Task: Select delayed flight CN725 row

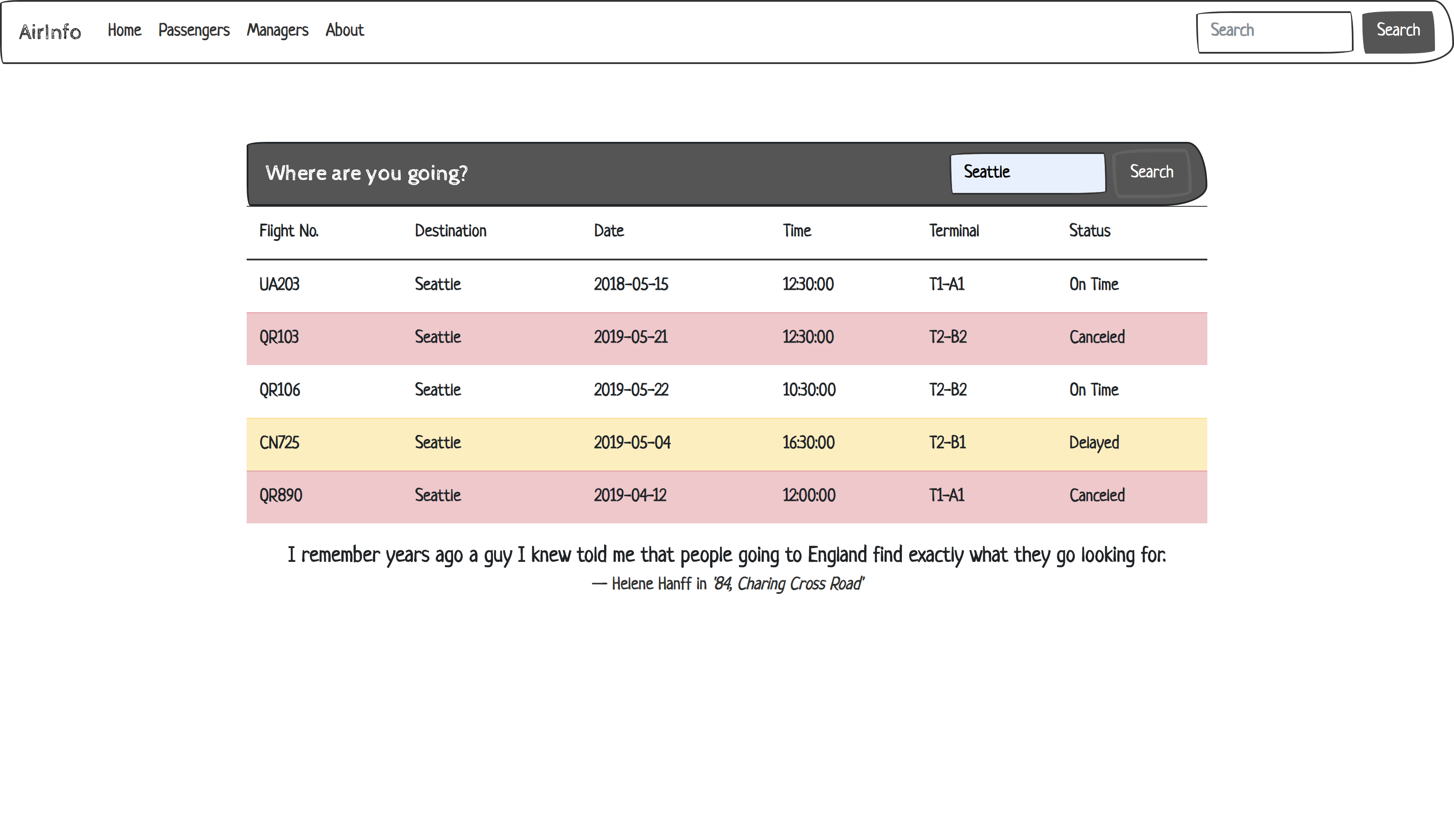Action: (x=726, y=443)
